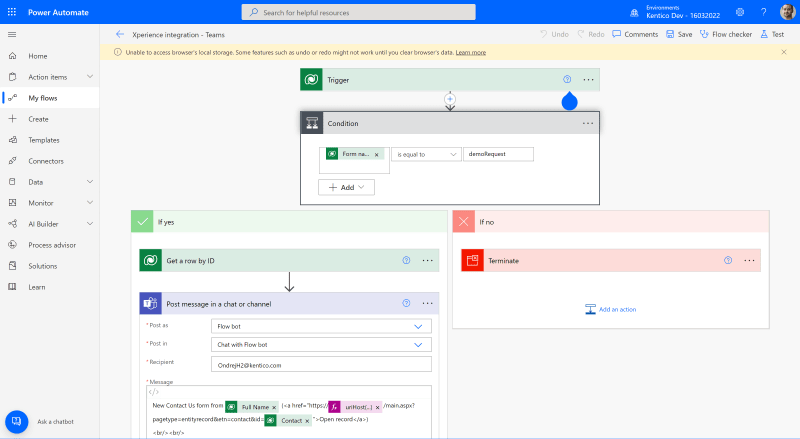
Task: Open help for the Terminate step
Action: (728, 260)
